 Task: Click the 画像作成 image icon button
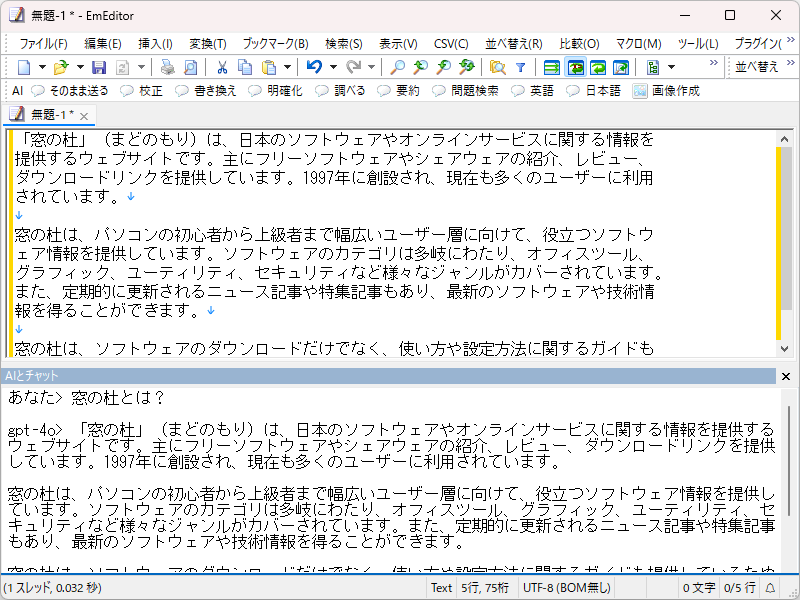pyautogui.click(x=666, y=91)
